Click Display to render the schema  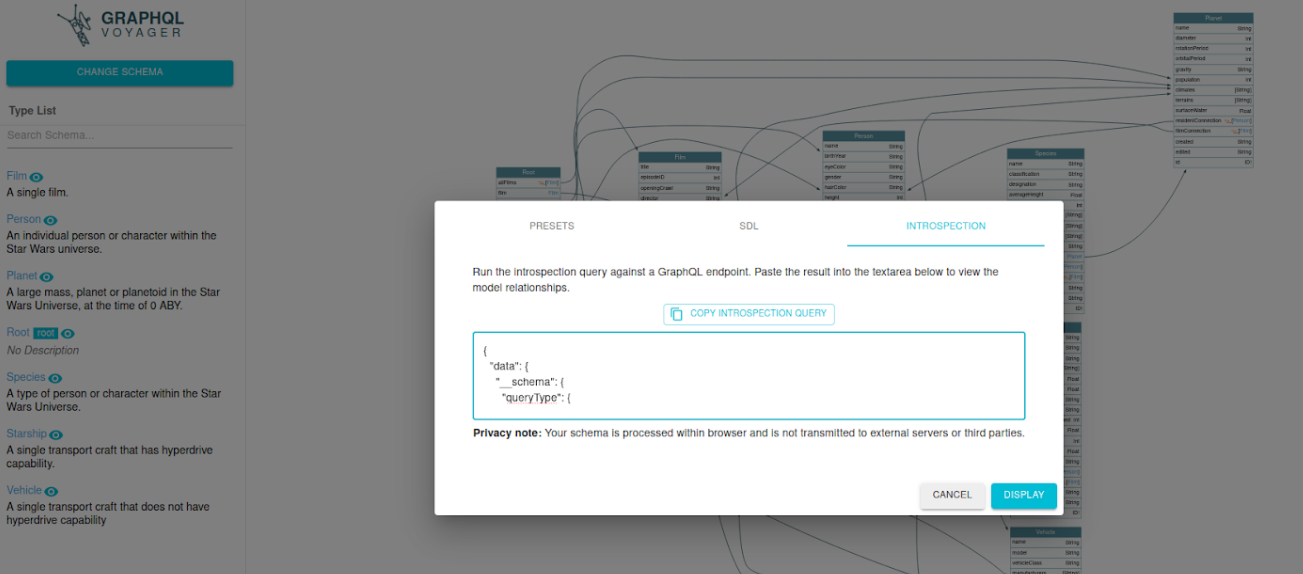[1024, 495]
